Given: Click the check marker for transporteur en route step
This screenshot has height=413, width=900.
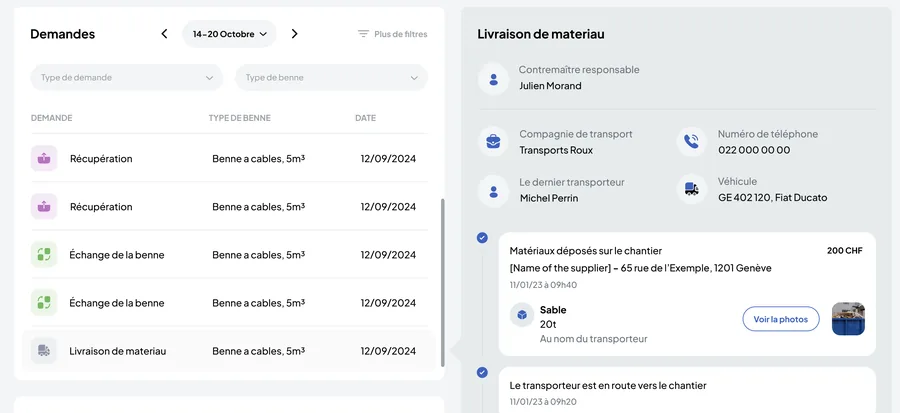Looking at the screenshot, I should click(482, 373).
